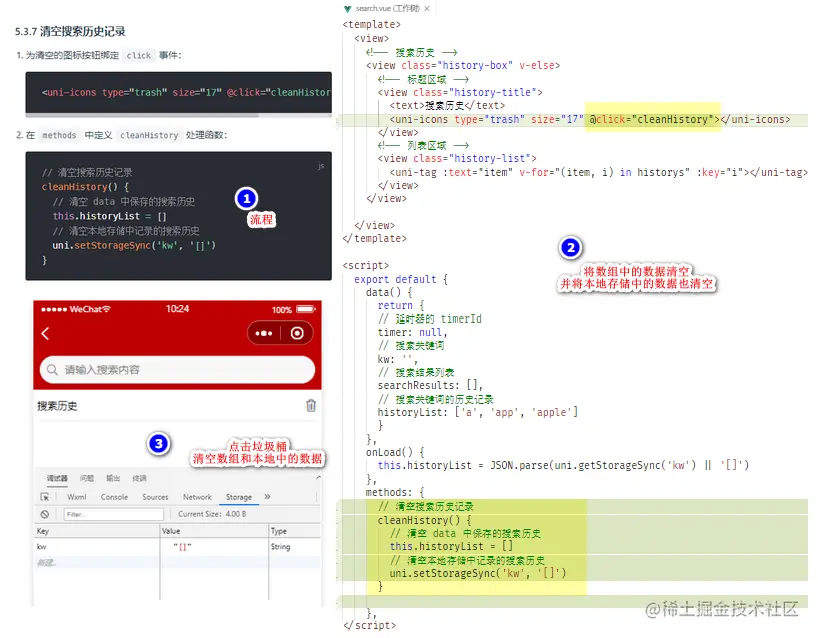Switch to the 终端 tab
The height and width of the screenshot is (638, 818).
(x=139, y=478)
